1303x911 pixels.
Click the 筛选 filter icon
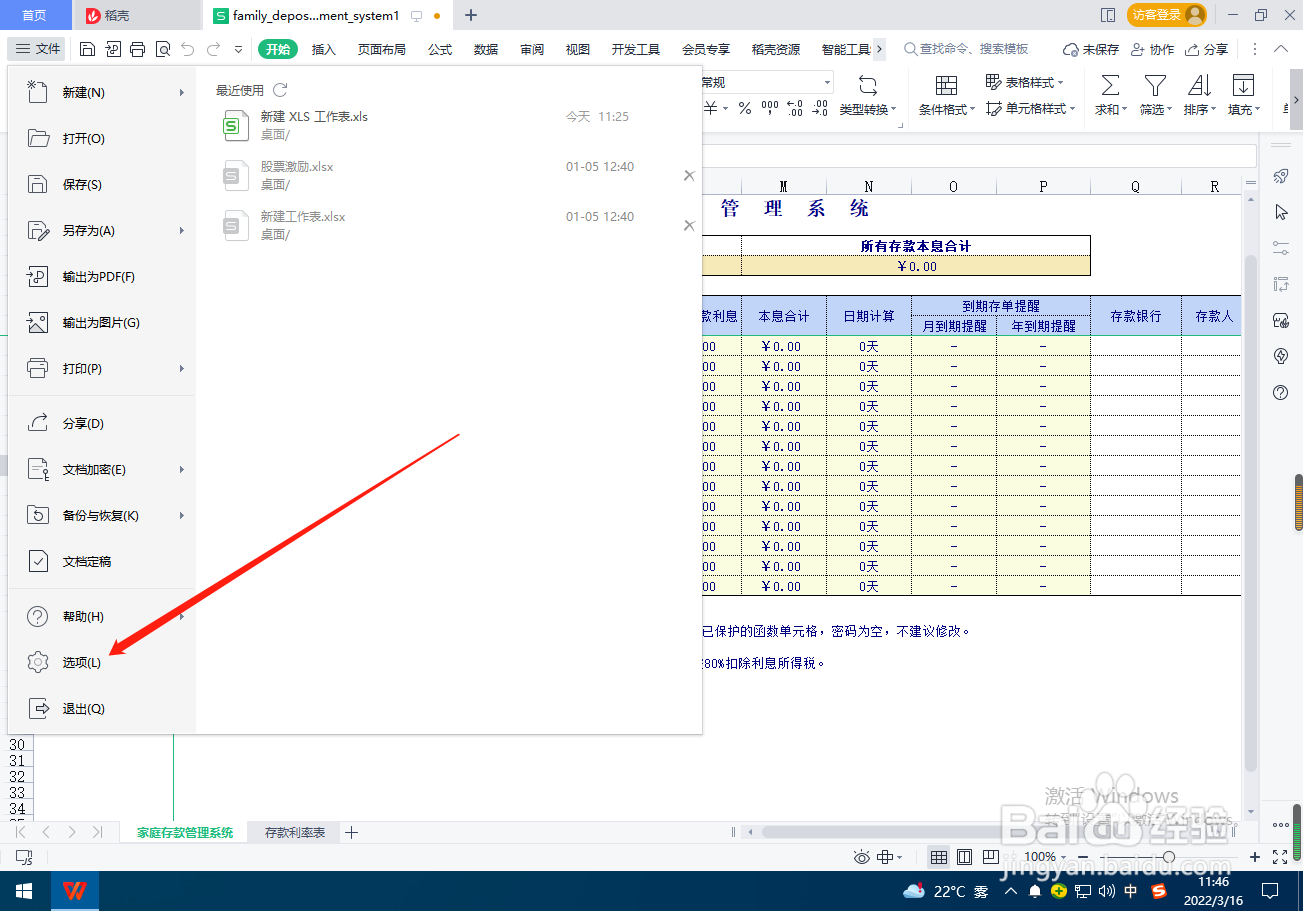tap(1155, 86)
